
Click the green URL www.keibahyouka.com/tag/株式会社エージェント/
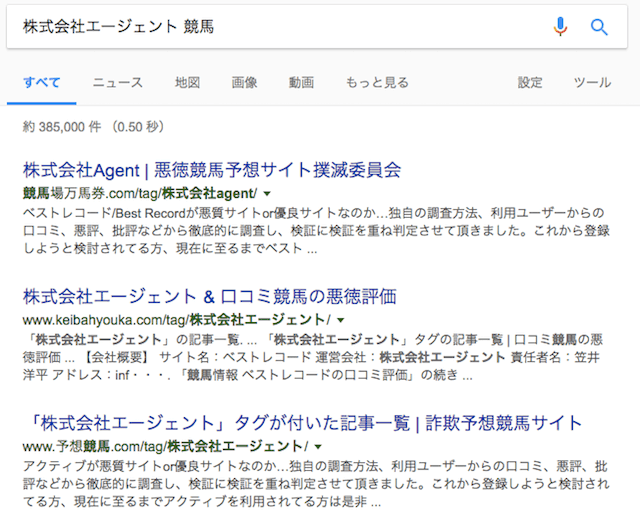pyautogui.click(x=177, y=320)
